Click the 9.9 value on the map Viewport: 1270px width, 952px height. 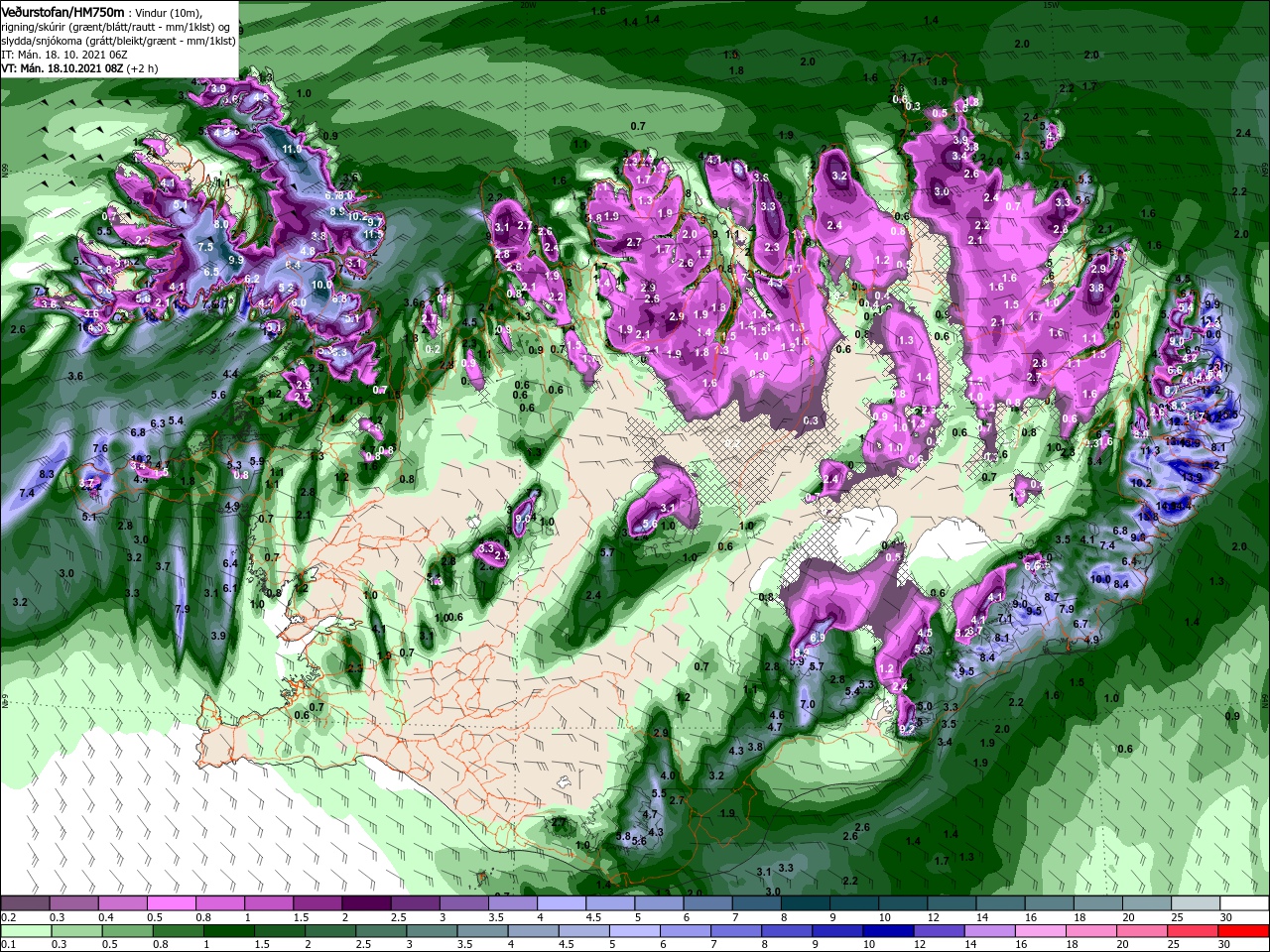click(236, 260)
